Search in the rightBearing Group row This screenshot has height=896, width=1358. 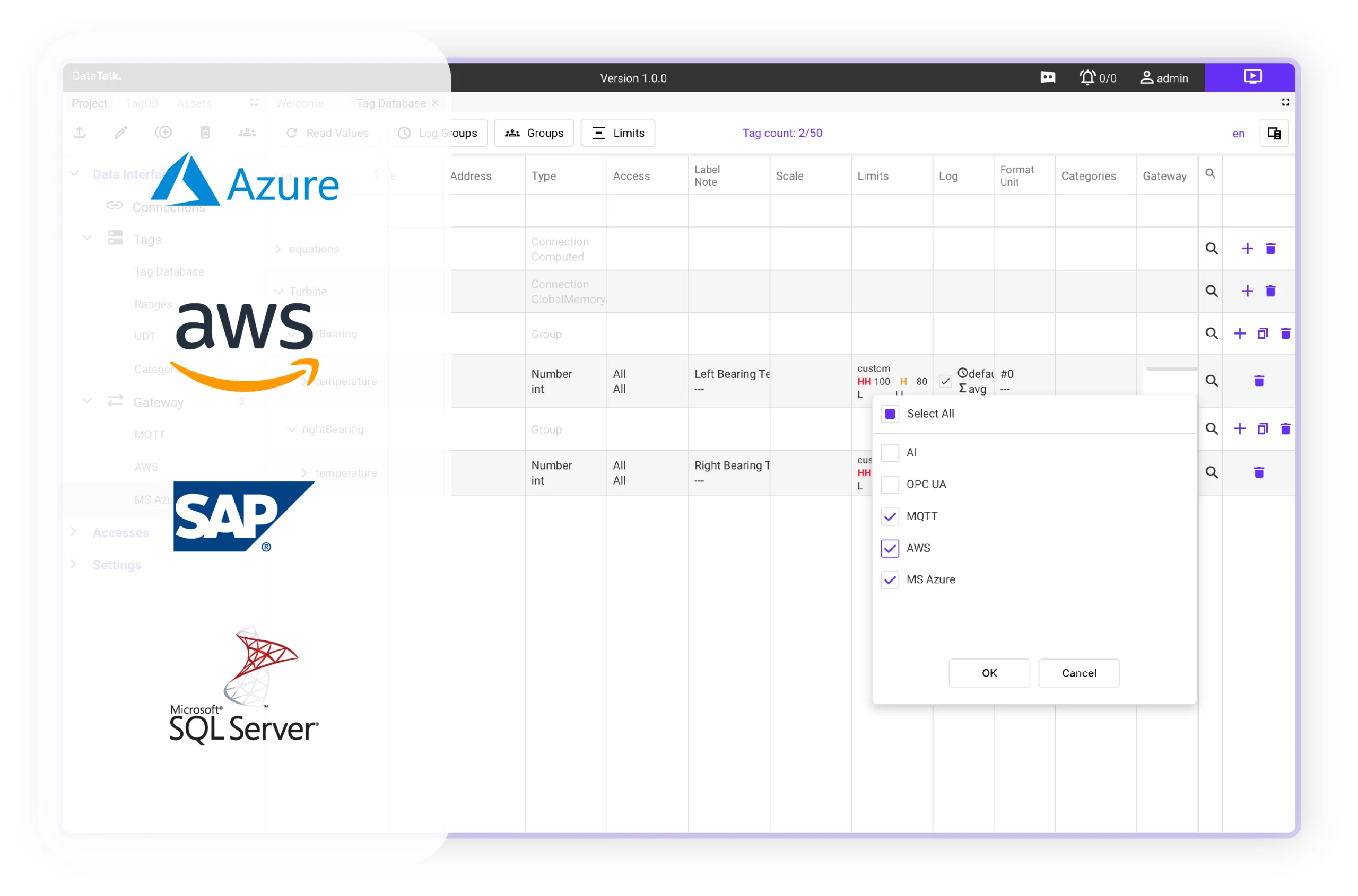1212,428
